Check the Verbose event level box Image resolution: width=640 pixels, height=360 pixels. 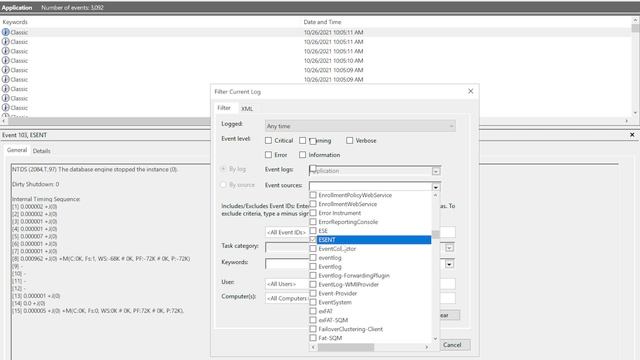coord(349,140)
